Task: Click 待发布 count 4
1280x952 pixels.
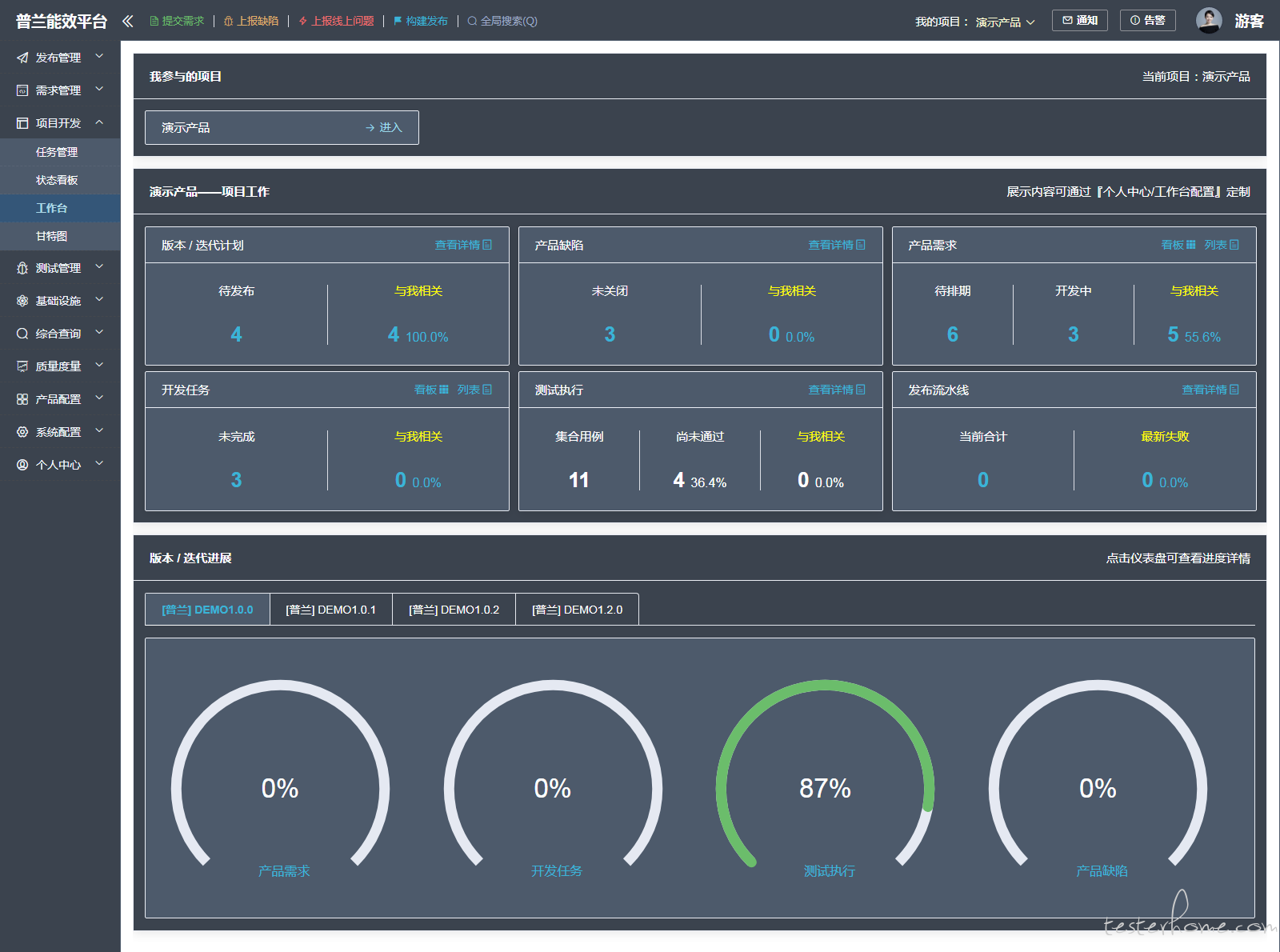Action: (x=236, y=334)
